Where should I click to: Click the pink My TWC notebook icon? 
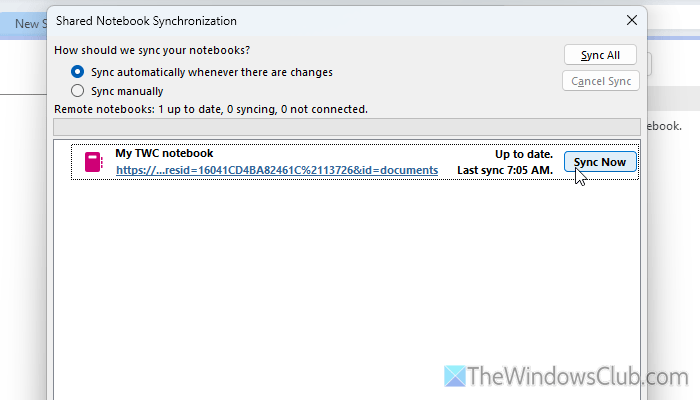coord(94,162)
